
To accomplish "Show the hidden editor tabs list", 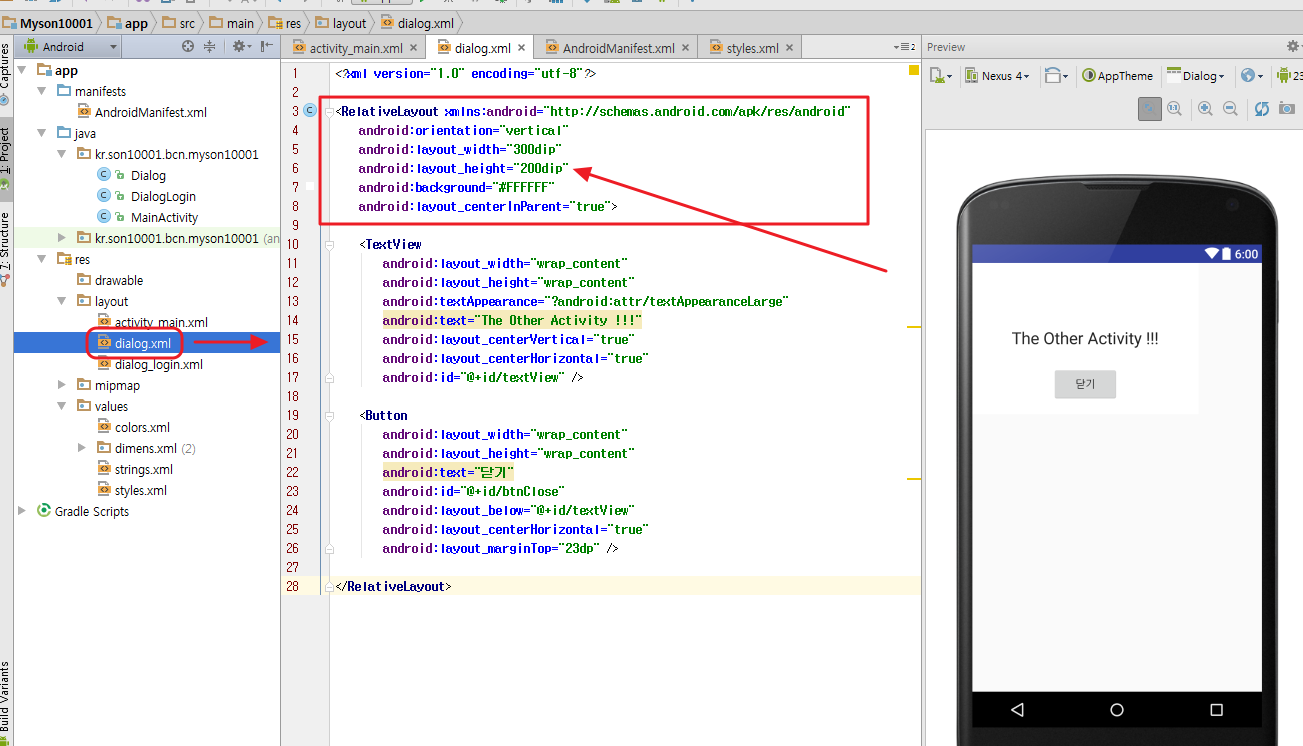I will pos(904,47).
